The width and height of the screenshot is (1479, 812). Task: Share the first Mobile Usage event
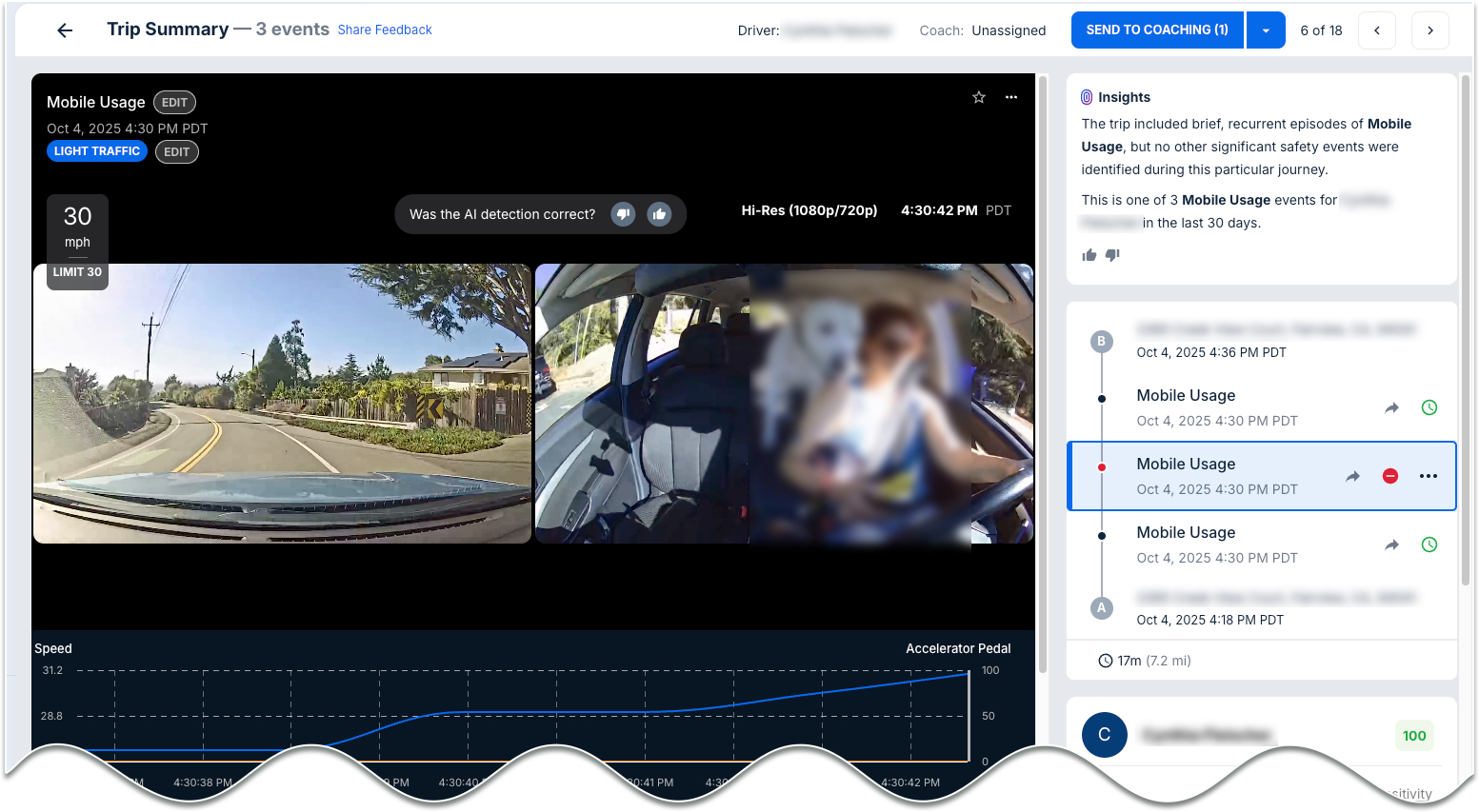tap(1391, 407)
